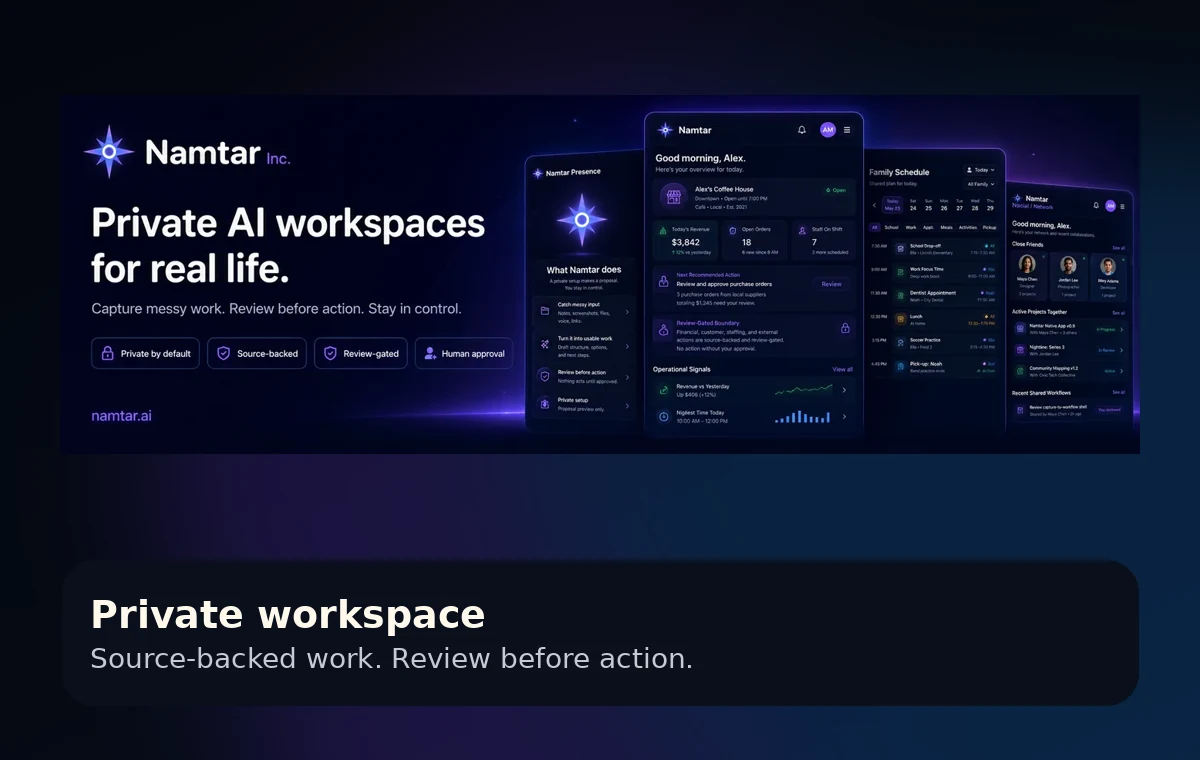Select the Meals filter tab
The height and width of the screenshot is (760, 1200).
(947, 227)
